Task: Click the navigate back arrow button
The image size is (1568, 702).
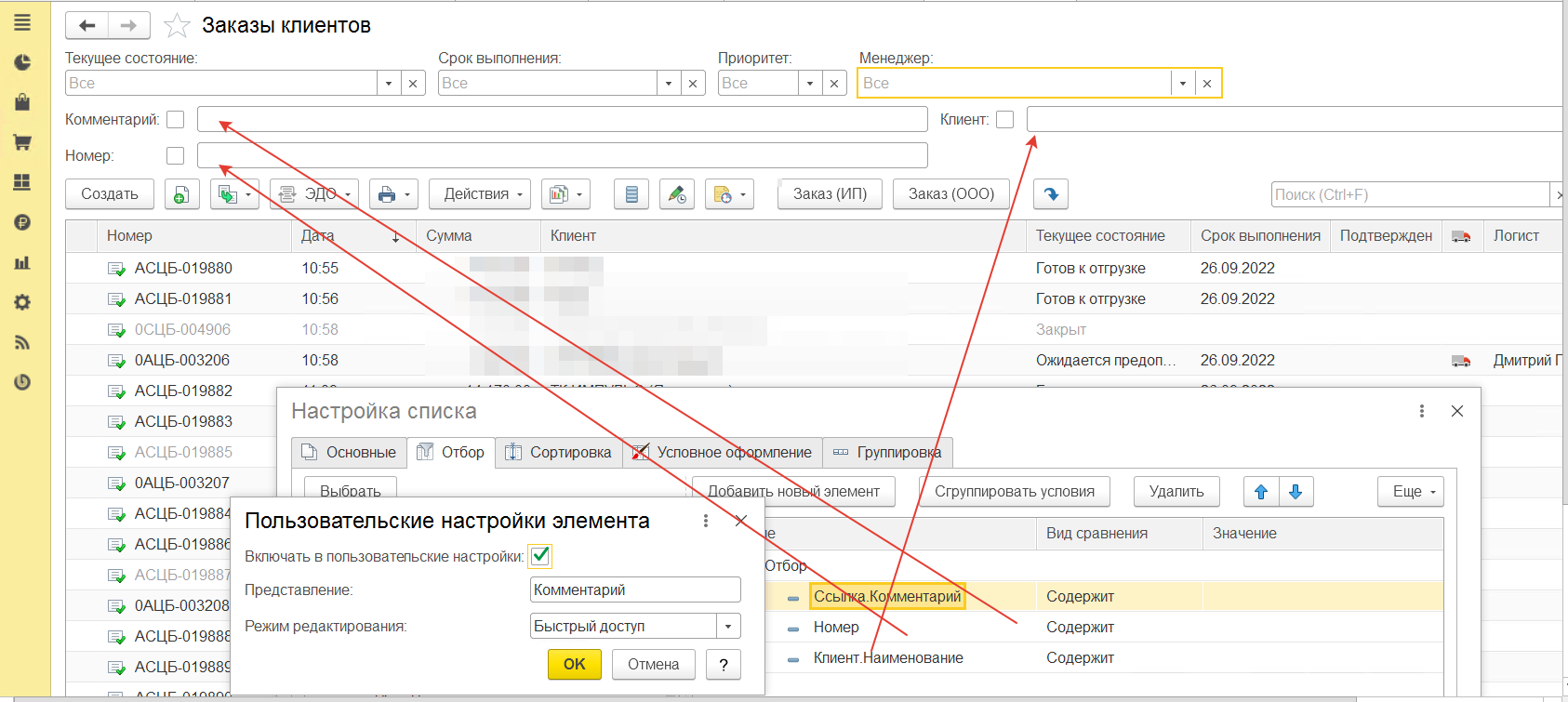Action: pos(87,26)
